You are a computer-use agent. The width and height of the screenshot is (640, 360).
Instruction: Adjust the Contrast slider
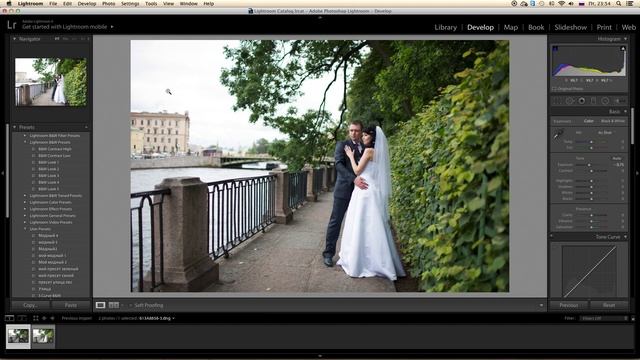[591, 171]
